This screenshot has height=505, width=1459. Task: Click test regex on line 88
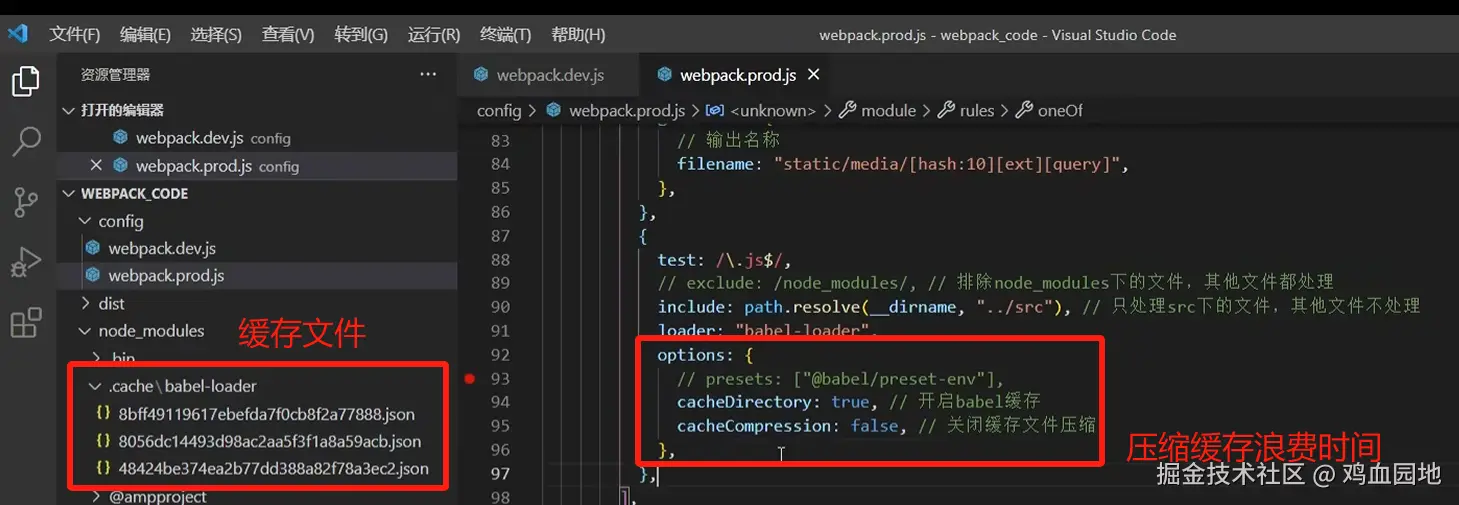(749, 259)
